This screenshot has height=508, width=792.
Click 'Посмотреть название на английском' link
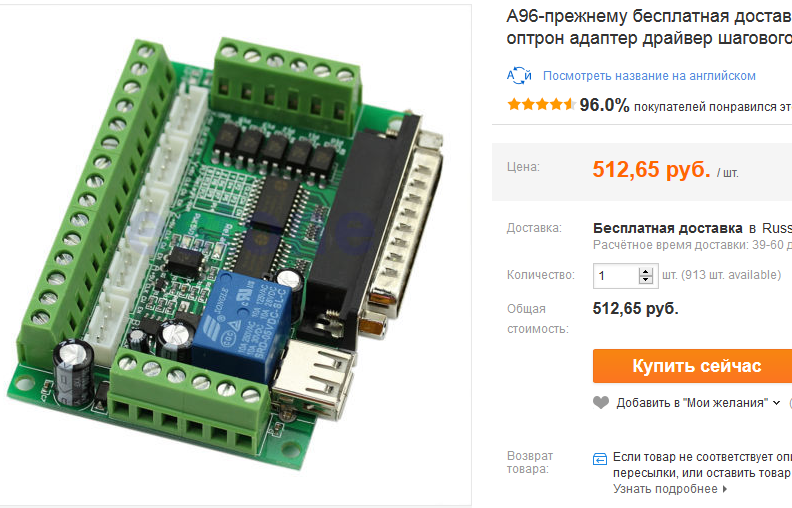pos(649,76)
